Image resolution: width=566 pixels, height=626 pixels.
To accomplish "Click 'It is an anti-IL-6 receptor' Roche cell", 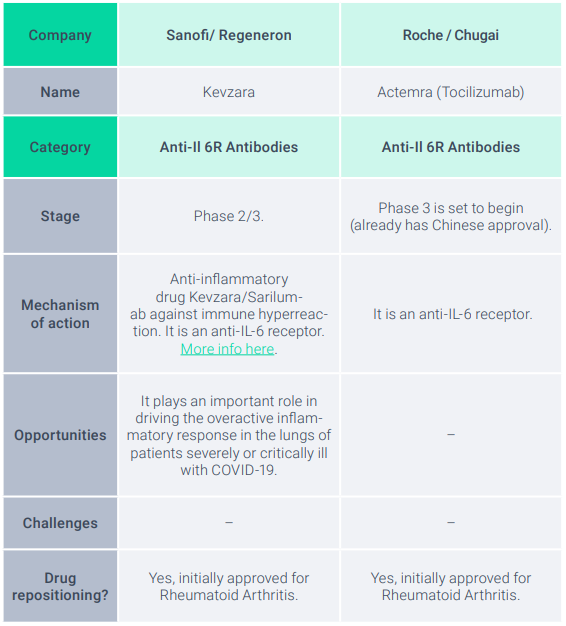I will (x=451, y=314).
